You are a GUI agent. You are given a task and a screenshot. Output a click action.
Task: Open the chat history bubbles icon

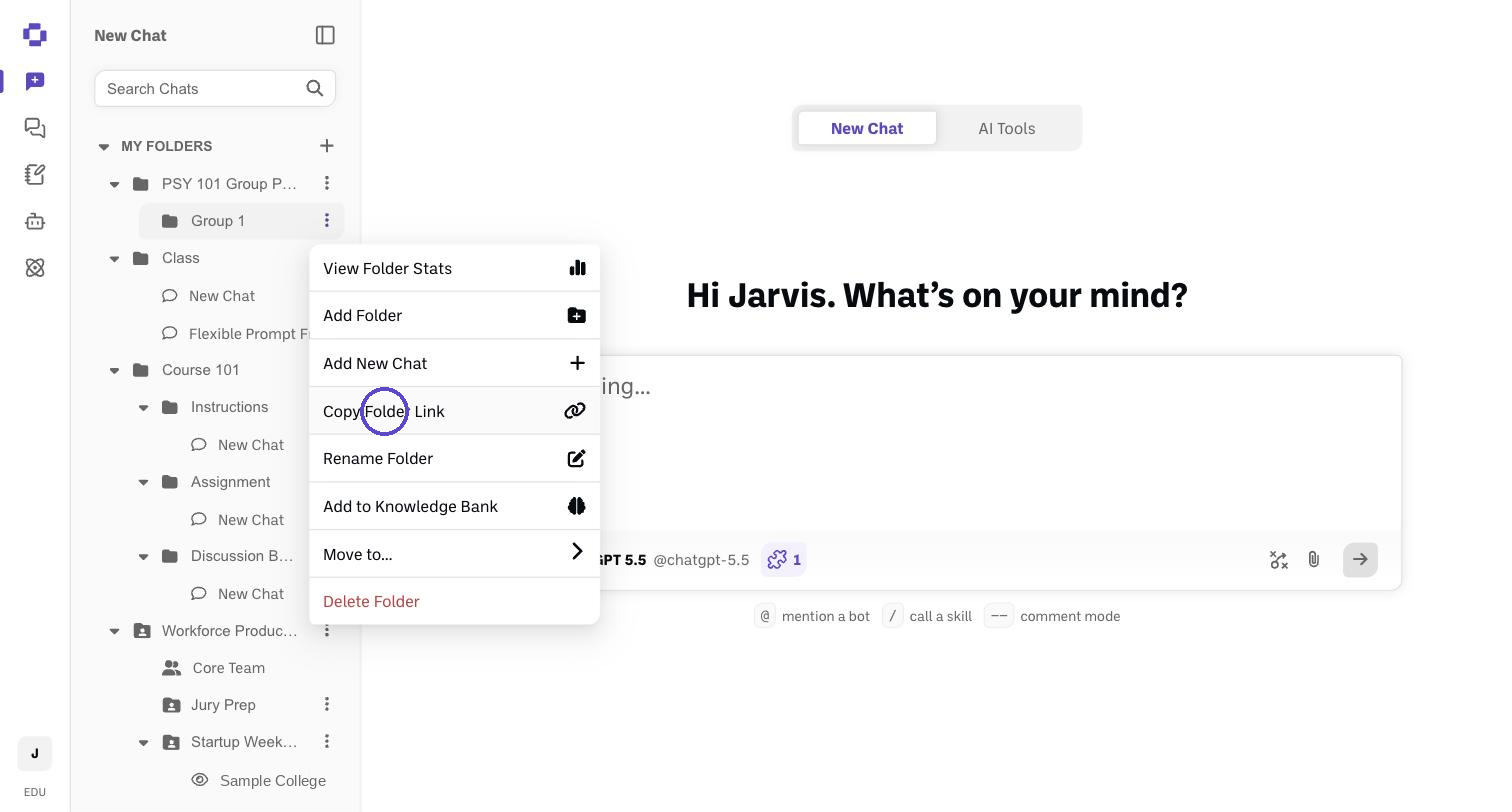click(35, 128)
